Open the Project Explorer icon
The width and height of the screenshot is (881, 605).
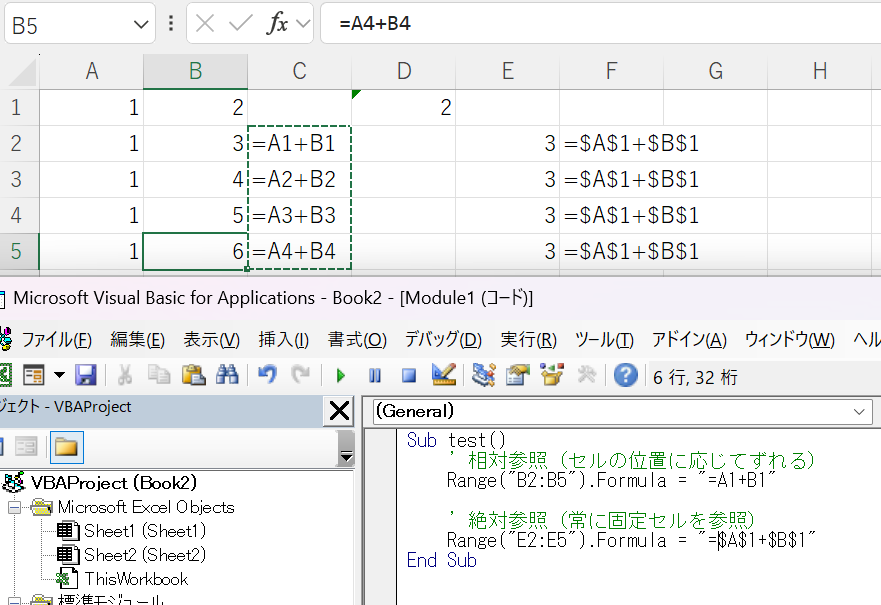tap(483, 375)
